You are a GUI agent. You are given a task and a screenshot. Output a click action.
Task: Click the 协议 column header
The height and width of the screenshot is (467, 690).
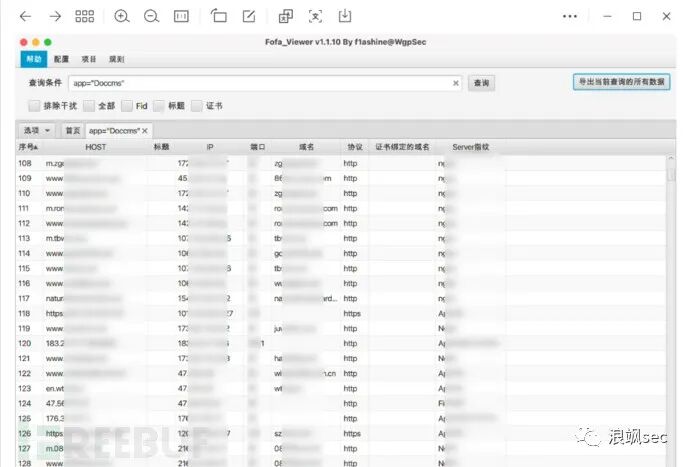click(355, 147)
